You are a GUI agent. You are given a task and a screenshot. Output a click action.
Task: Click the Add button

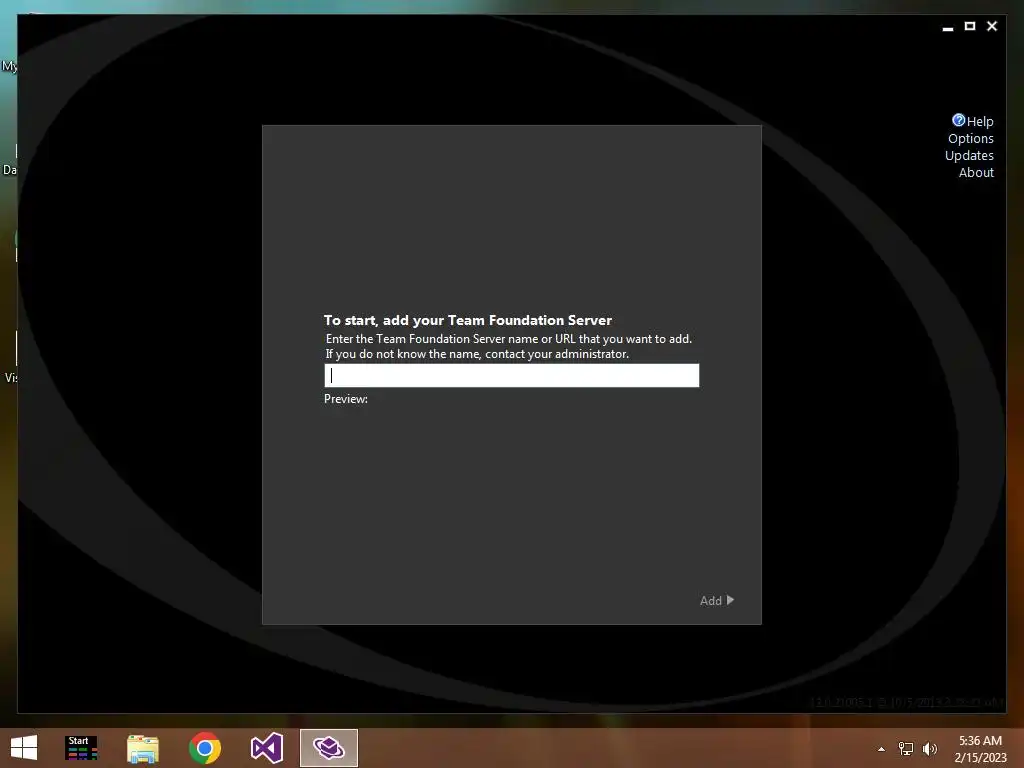(716, 600)
